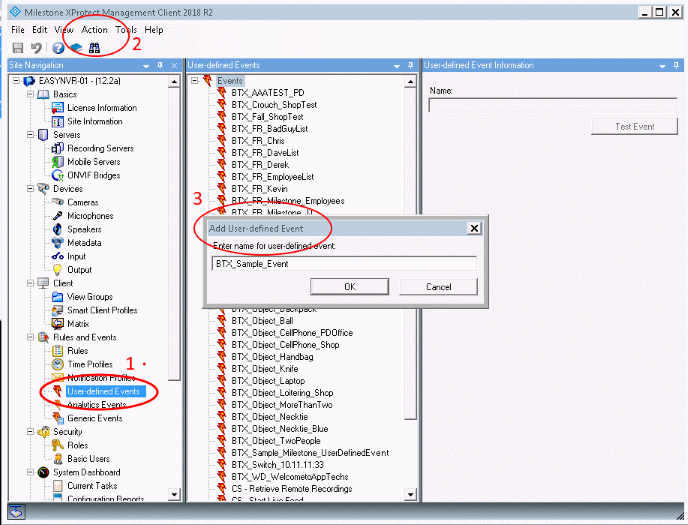Screen dimensions: 688x525
Task: Select BTX_FR_EmployeeList event
Action: click(x=273, y=177)
